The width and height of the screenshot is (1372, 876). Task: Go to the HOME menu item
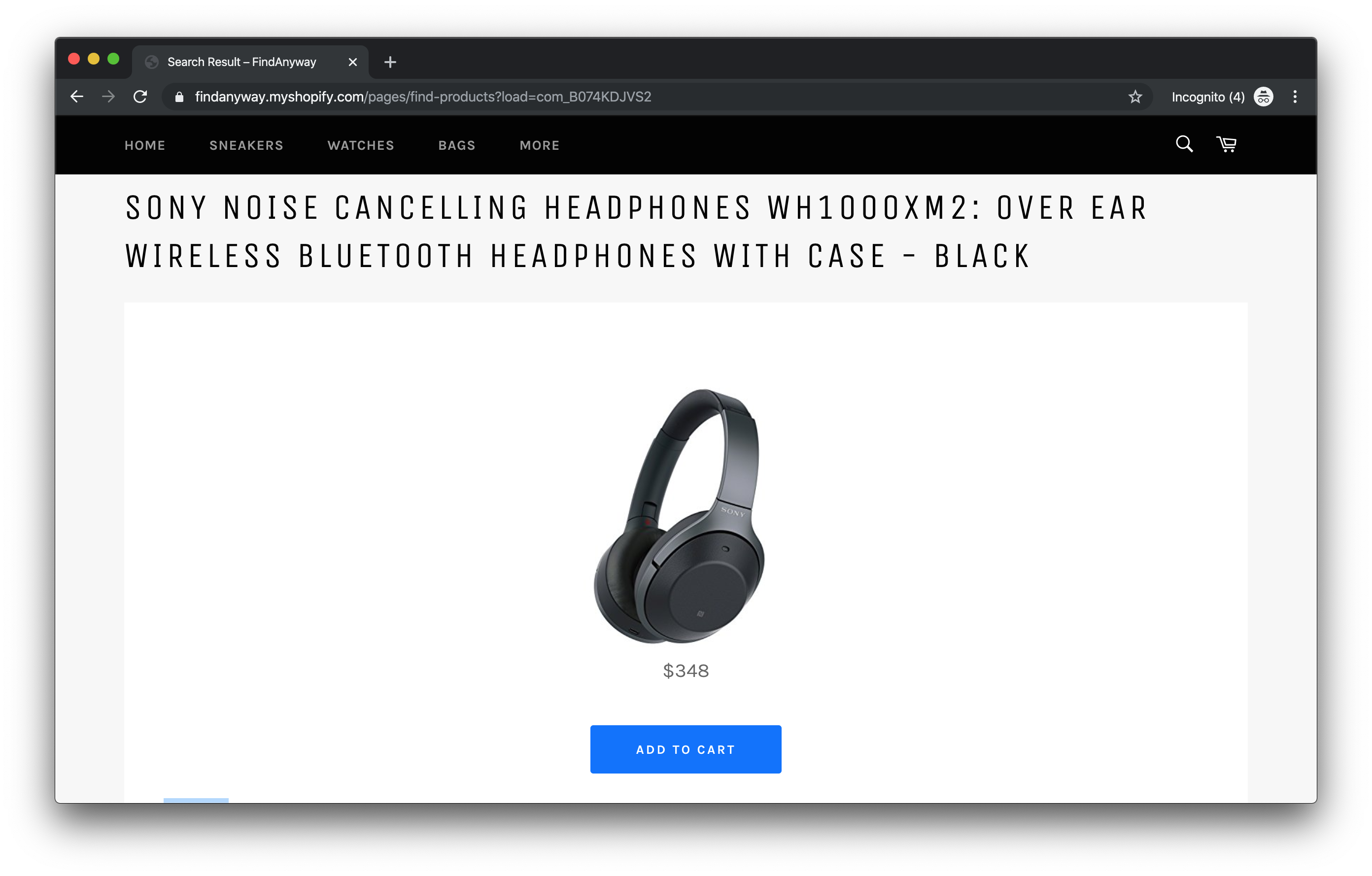click(145, 145)
